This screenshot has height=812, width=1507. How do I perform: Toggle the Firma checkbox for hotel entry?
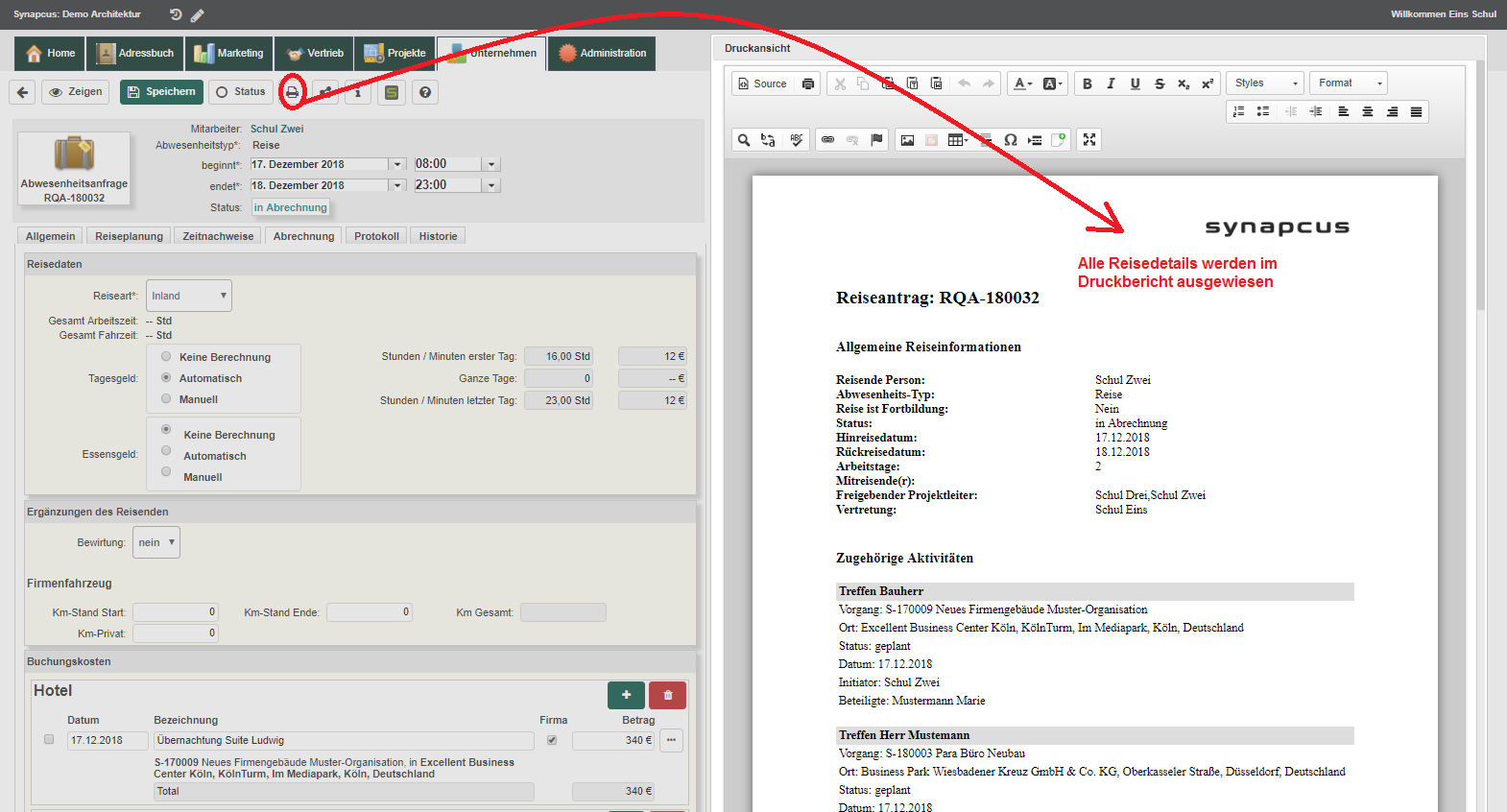(x=552, y=740)
